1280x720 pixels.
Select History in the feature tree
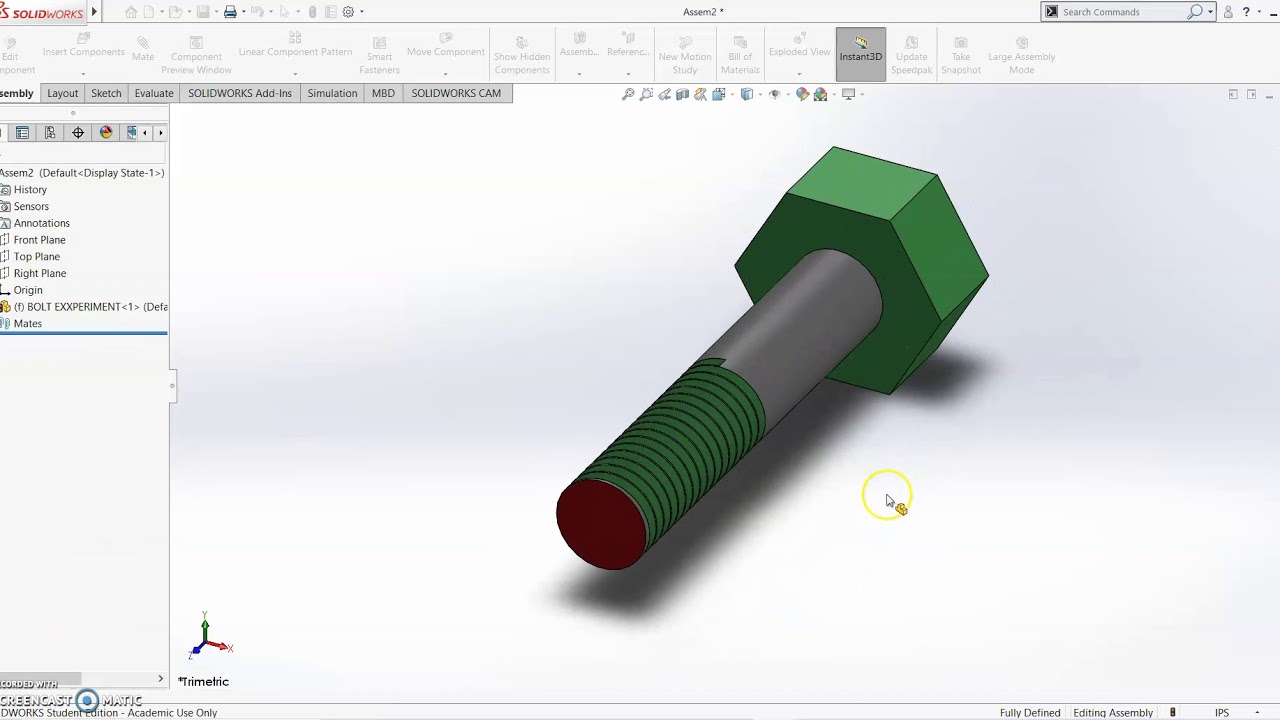30,189
